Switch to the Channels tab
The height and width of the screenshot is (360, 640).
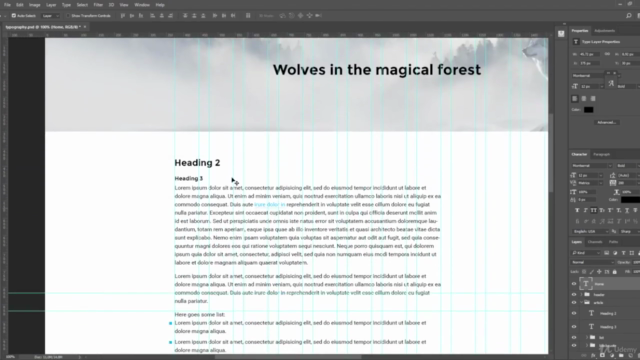(x=595, y=242)
